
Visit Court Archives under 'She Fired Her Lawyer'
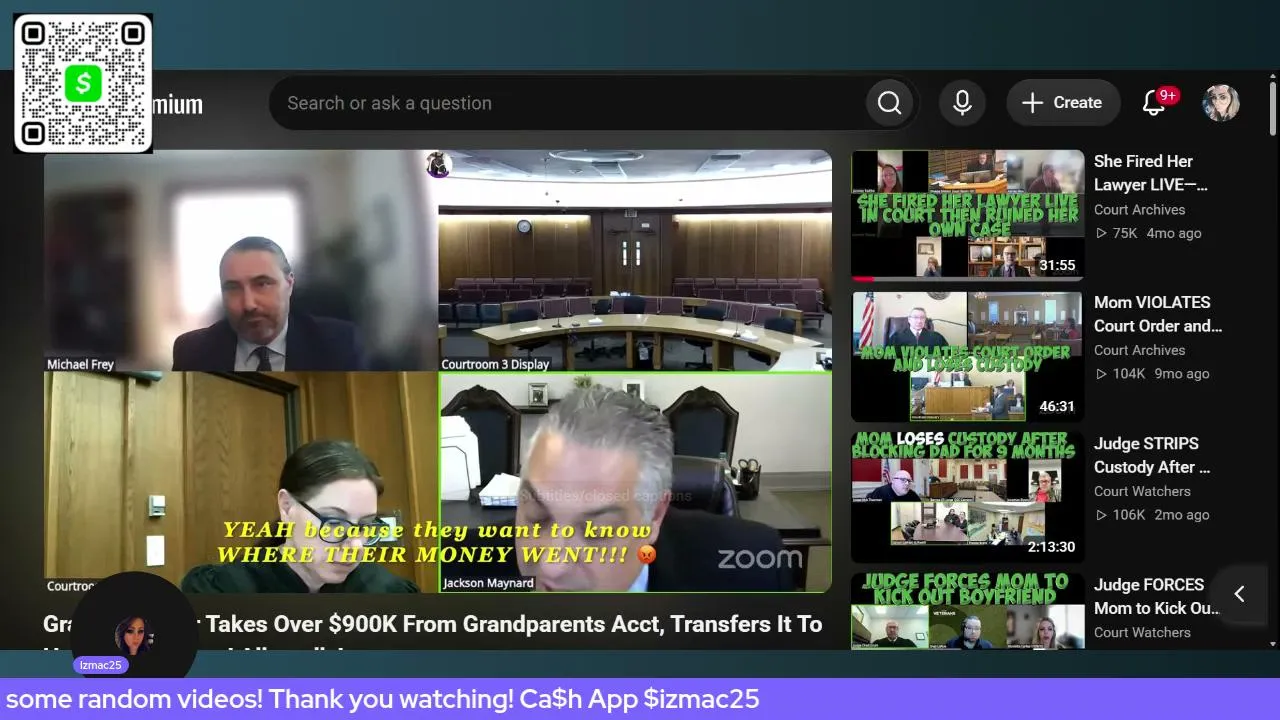tap(1139, 209)
